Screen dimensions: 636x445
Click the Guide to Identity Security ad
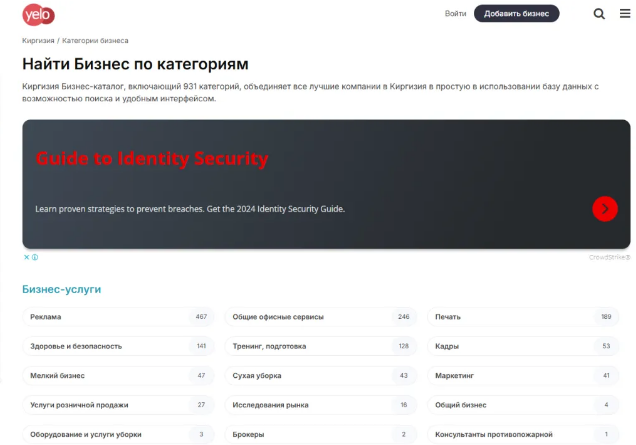pyautogui.click(x=152, y=159)
